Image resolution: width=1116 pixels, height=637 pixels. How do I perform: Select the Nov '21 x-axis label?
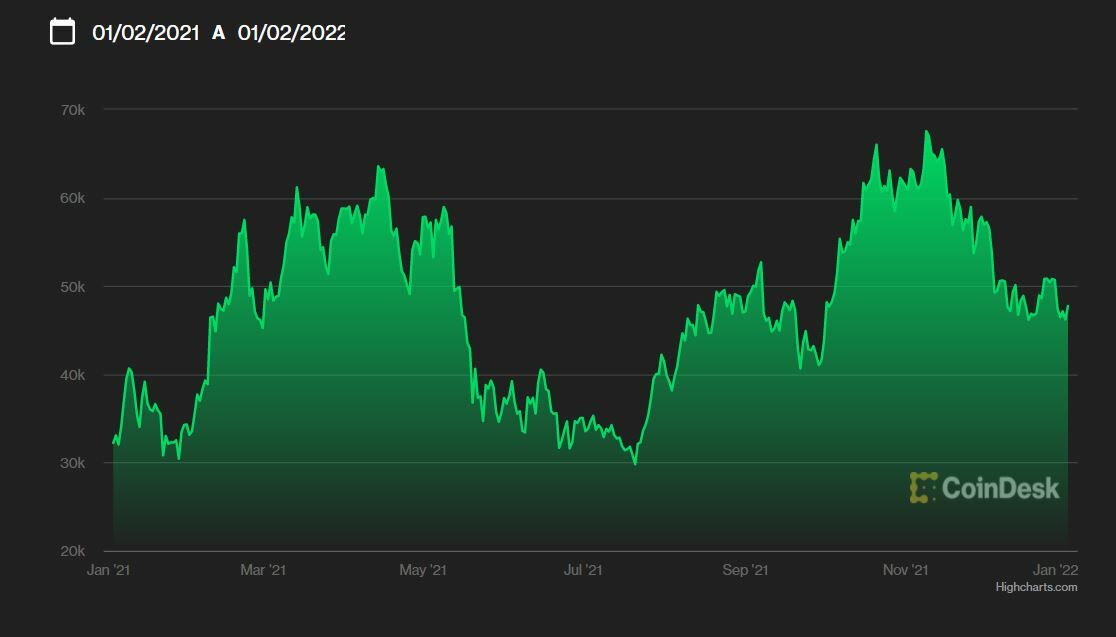click(905, 569)
